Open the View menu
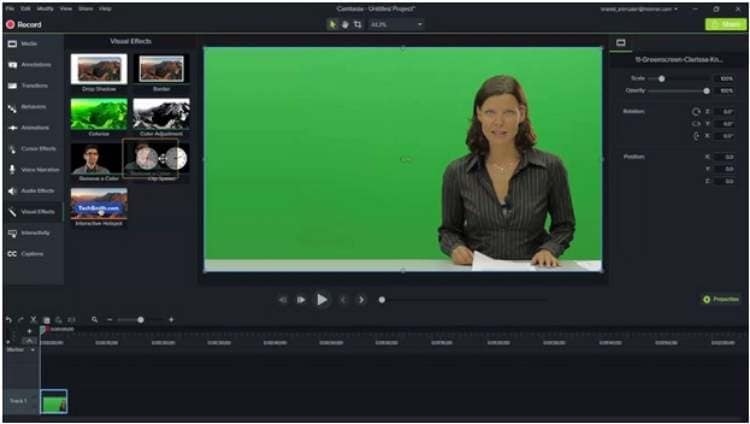 [x=66, y=9]
